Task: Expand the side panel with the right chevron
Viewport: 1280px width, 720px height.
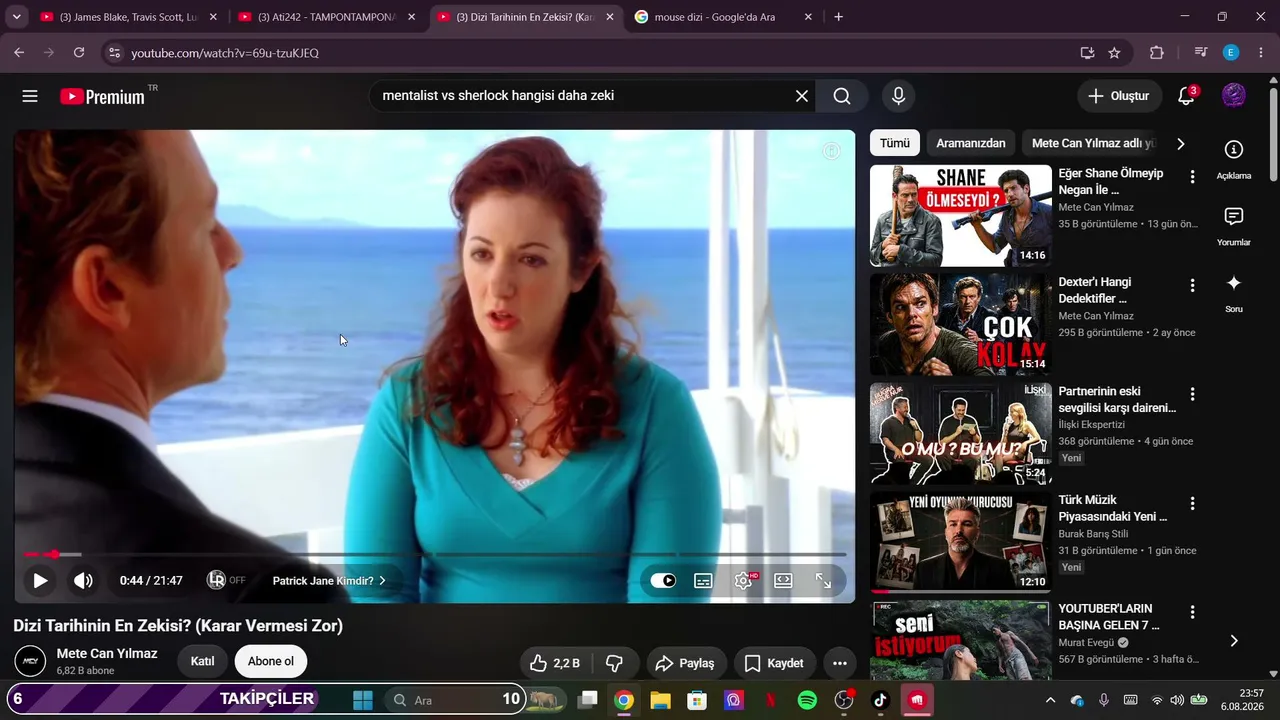Action: (x=1234, y=640)
